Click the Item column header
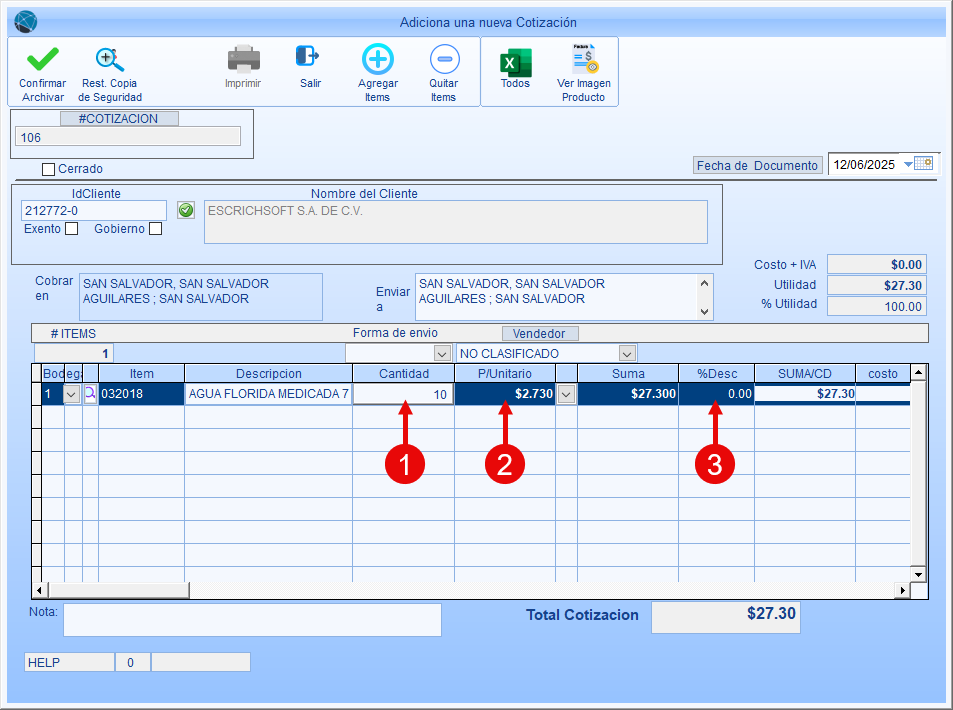Screen dimensions: 953x710 click(x=142, y=373)
